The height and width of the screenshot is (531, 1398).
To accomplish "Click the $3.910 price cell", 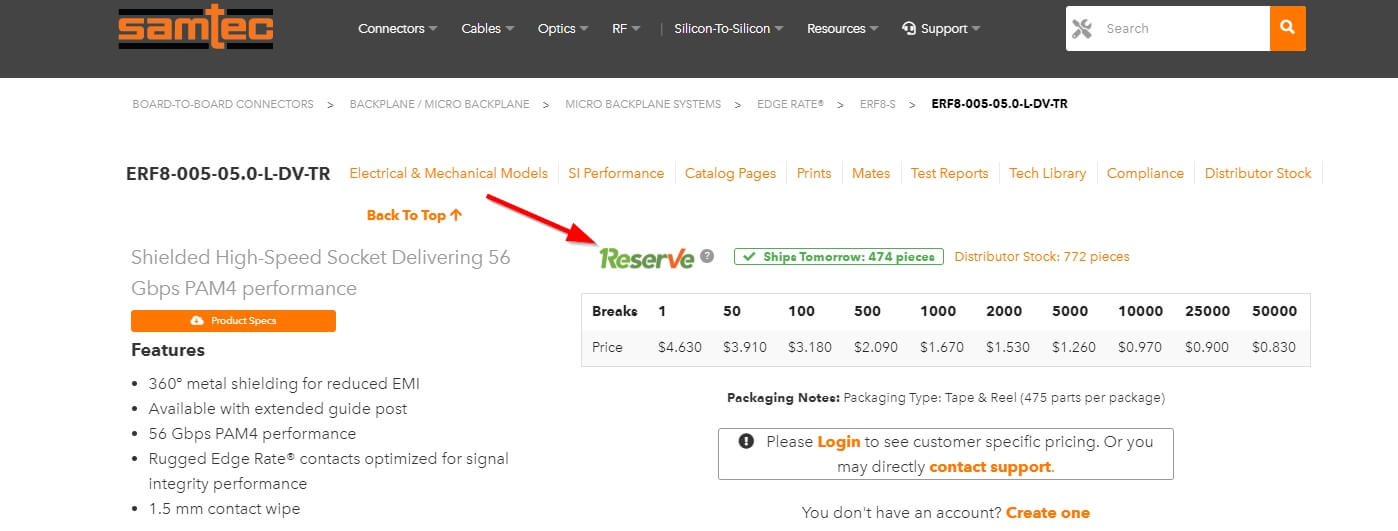I will point(745,347).
